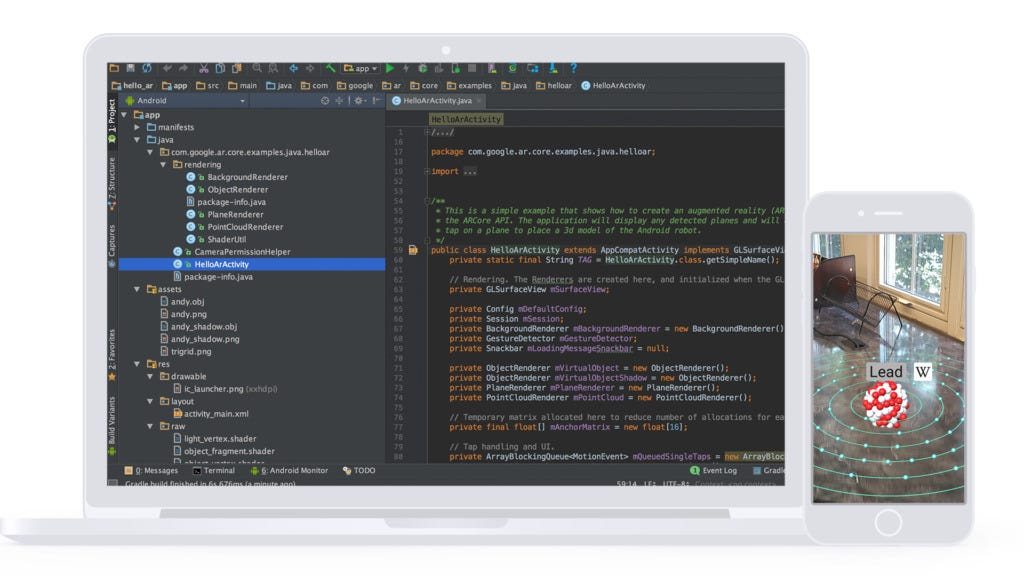Collapse the layout folder arrow
1024x576 pixels.
coord(150,401)
